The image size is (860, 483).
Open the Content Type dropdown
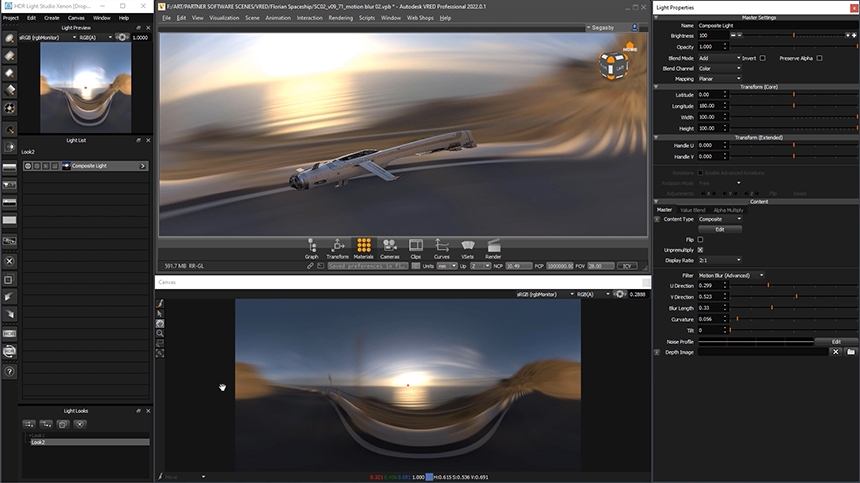pos(720,219)
